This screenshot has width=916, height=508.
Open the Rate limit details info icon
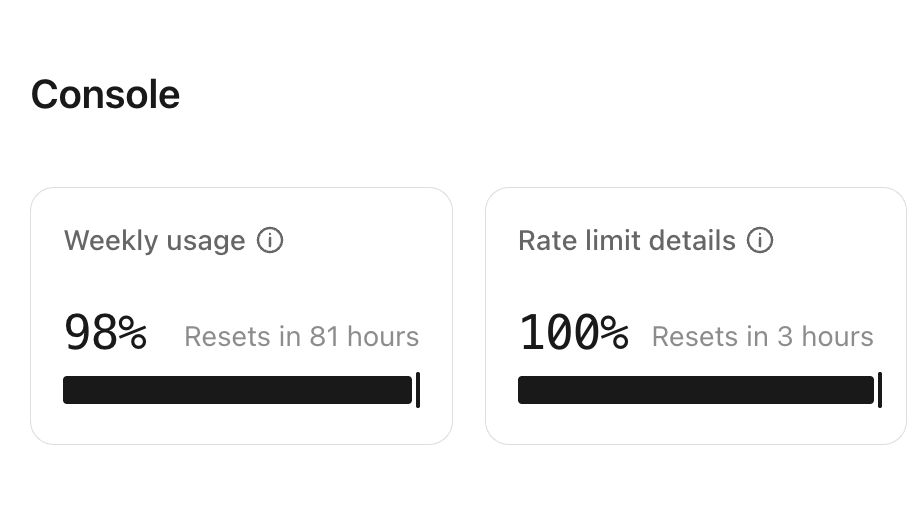(x=760, y=241)
